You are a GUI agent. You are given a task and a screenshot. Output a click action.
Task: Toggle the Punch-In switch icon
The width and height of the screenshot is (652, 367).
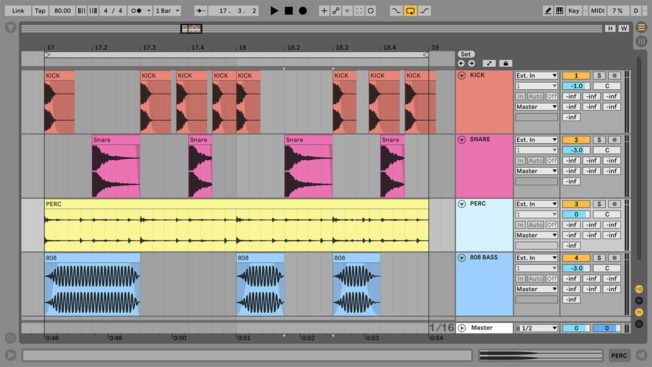point(396,11)
